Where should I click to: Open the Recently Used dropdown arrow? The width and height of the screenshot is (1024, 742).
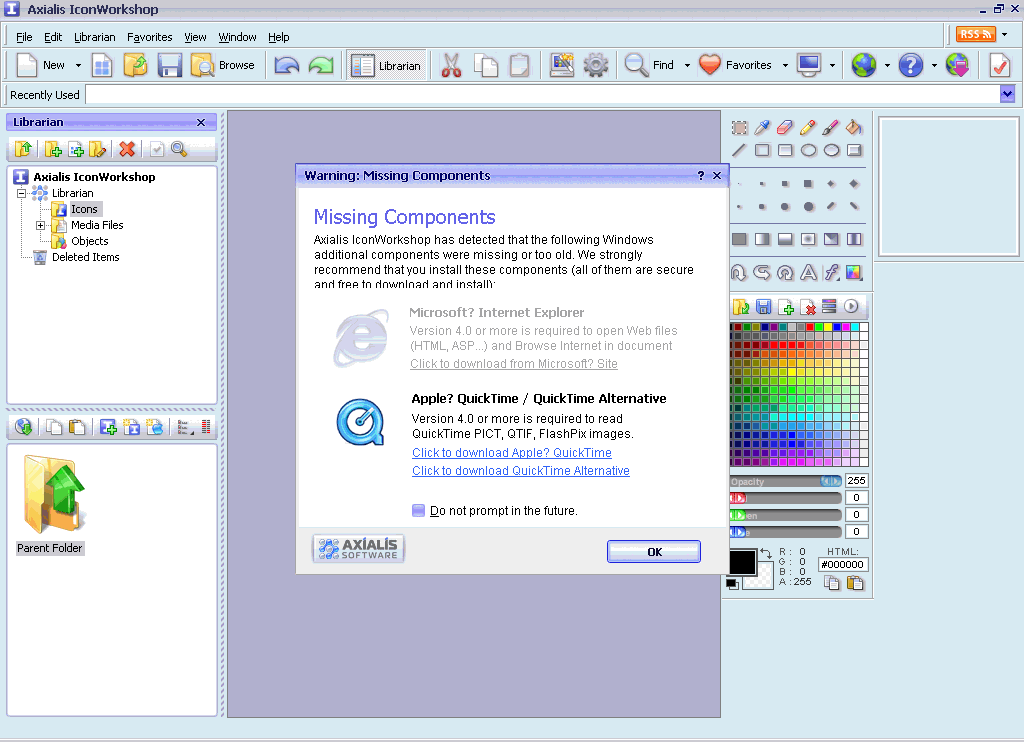(1007, 94)
